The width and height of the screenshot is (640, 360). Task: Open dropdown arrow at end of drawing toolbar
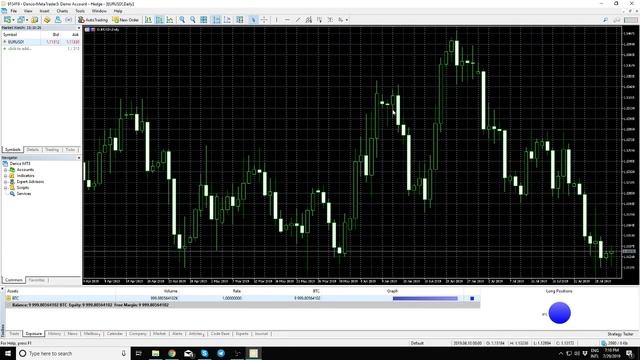(x=347, y=20)
